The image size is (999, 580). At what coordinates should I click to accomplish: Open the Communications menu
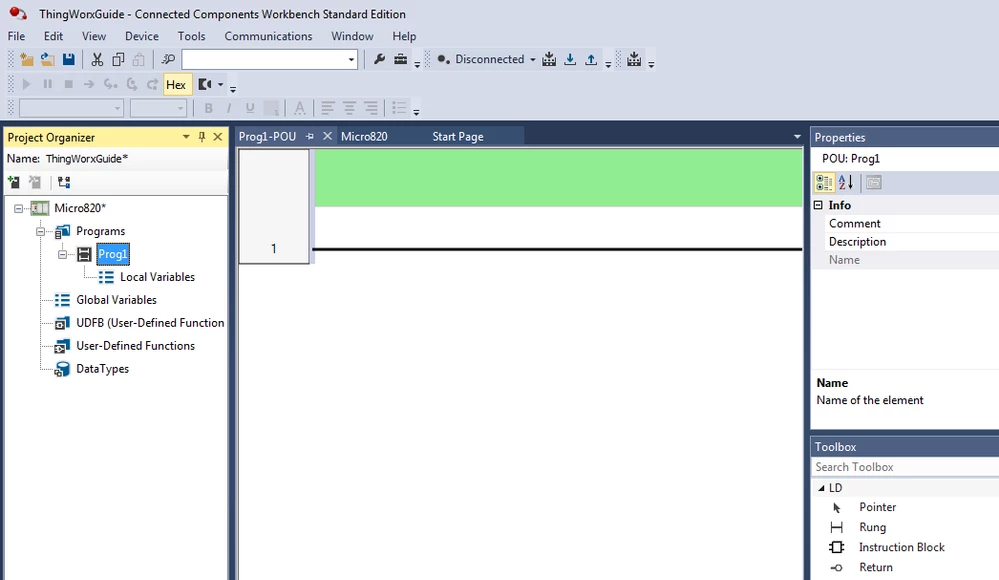(x=268, y=36)
